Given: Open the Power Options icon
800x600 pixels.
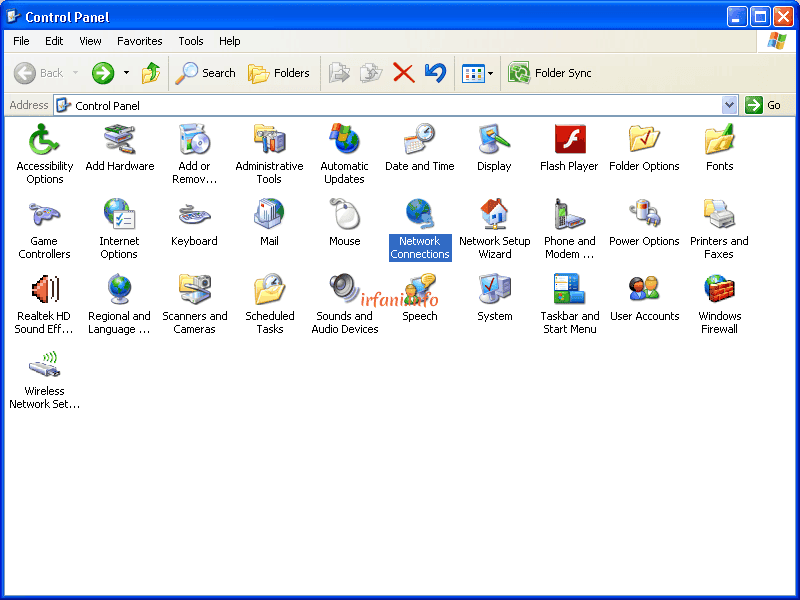Looking at the screenshot, I should tap(644, 215).
